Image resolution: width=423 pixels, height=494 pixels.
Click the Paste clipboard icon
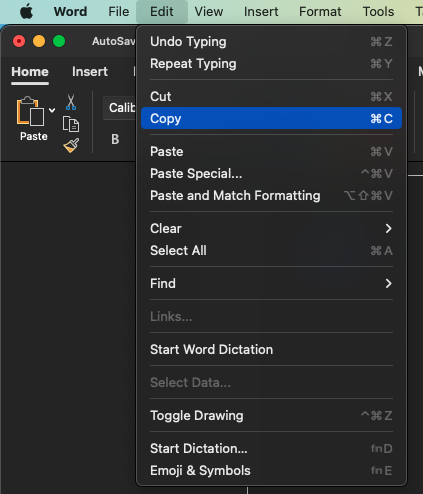(30, 111)
